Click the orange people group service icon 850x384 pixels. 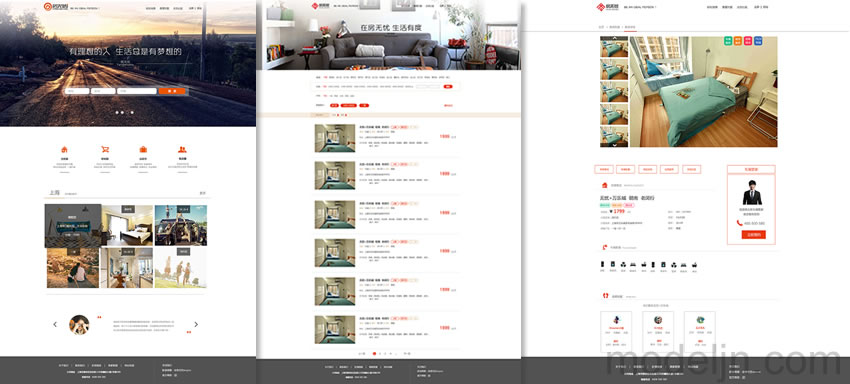(x=183, y=150)
